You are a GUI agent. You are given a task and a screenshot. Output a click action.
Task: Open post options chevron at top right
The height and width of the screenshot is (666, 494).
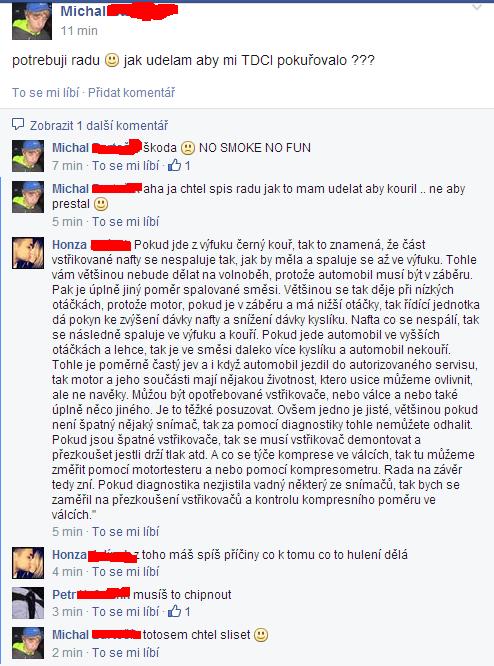pos(477,7)
